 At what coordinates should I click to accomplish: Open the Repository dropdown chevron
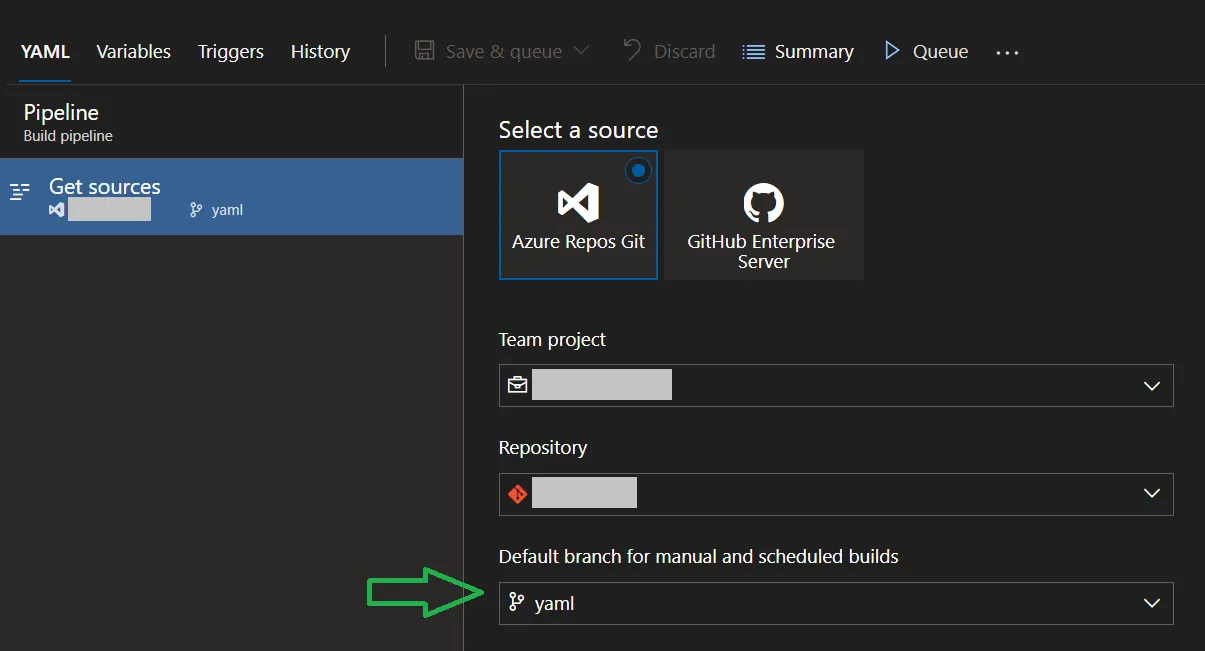[1152, 494]
